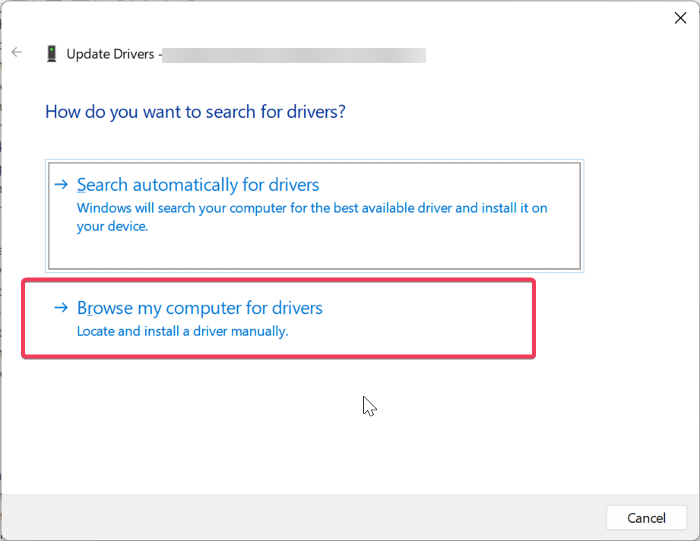The image size is (700, 541).
Task: Click the 'Windows will search your computer' description
Action: coord(312,217)
